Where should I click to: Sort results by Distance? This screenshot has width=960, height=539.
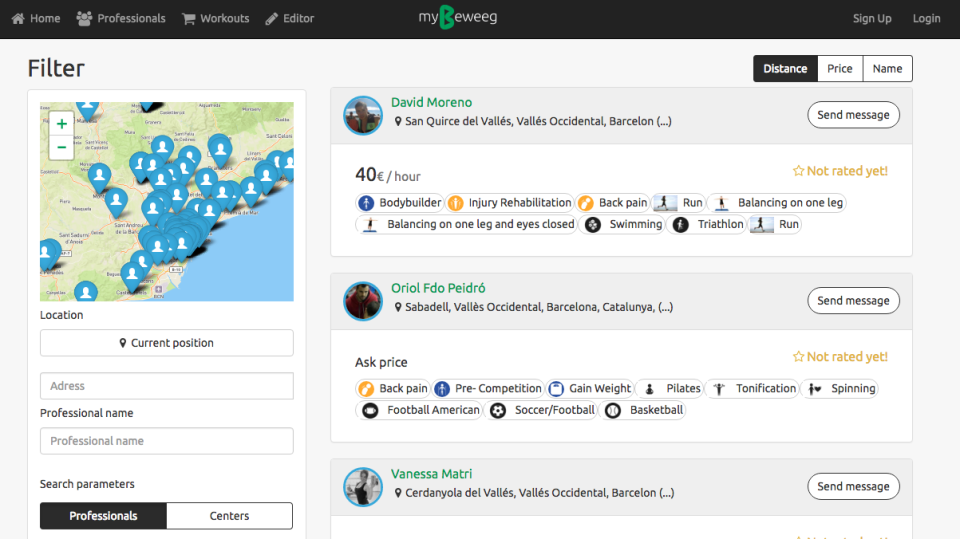[x=785, y=69]
